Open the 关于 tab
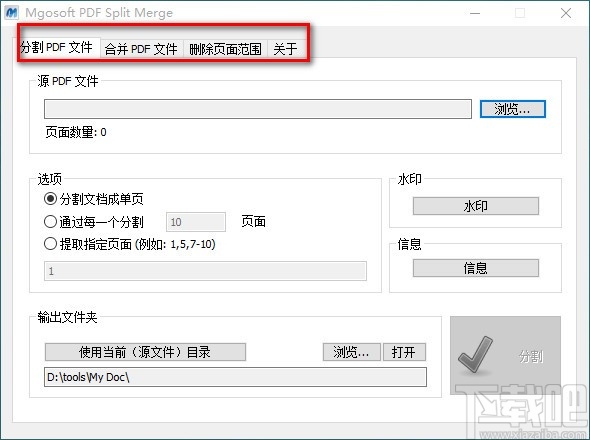The height and width of the screenshot is (440, 590). [285, 49]
